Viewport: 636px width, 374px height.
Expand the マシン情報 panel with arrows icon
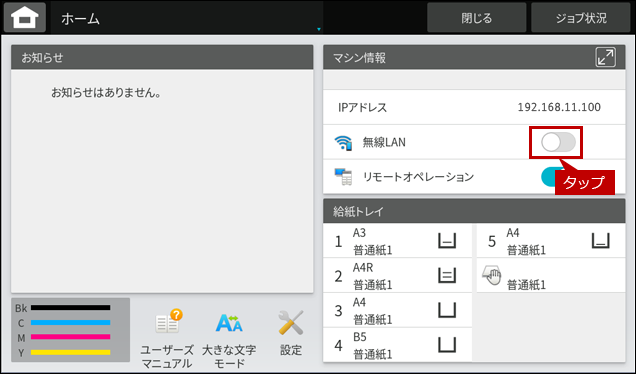[605, 57]
